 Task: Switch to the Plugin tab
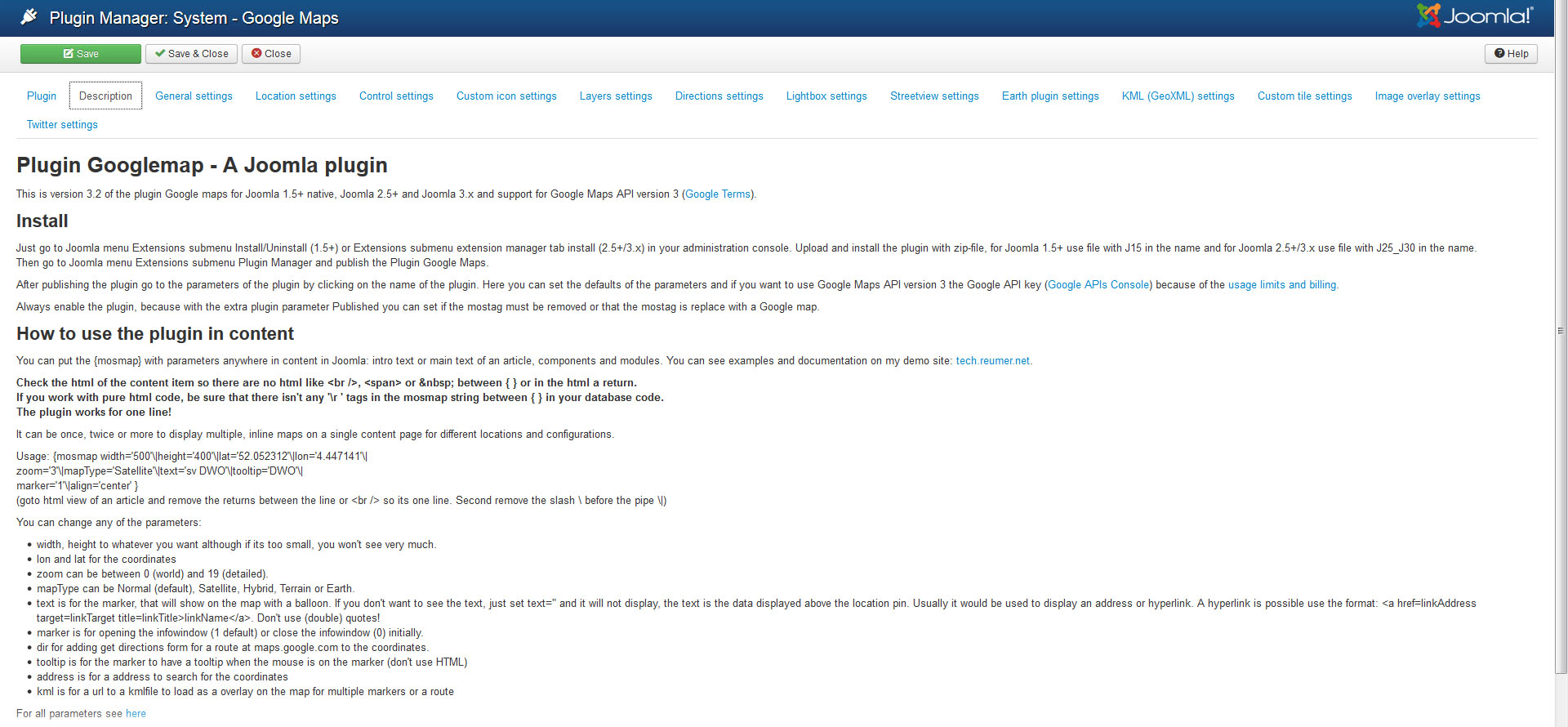(x=42, y=96)
